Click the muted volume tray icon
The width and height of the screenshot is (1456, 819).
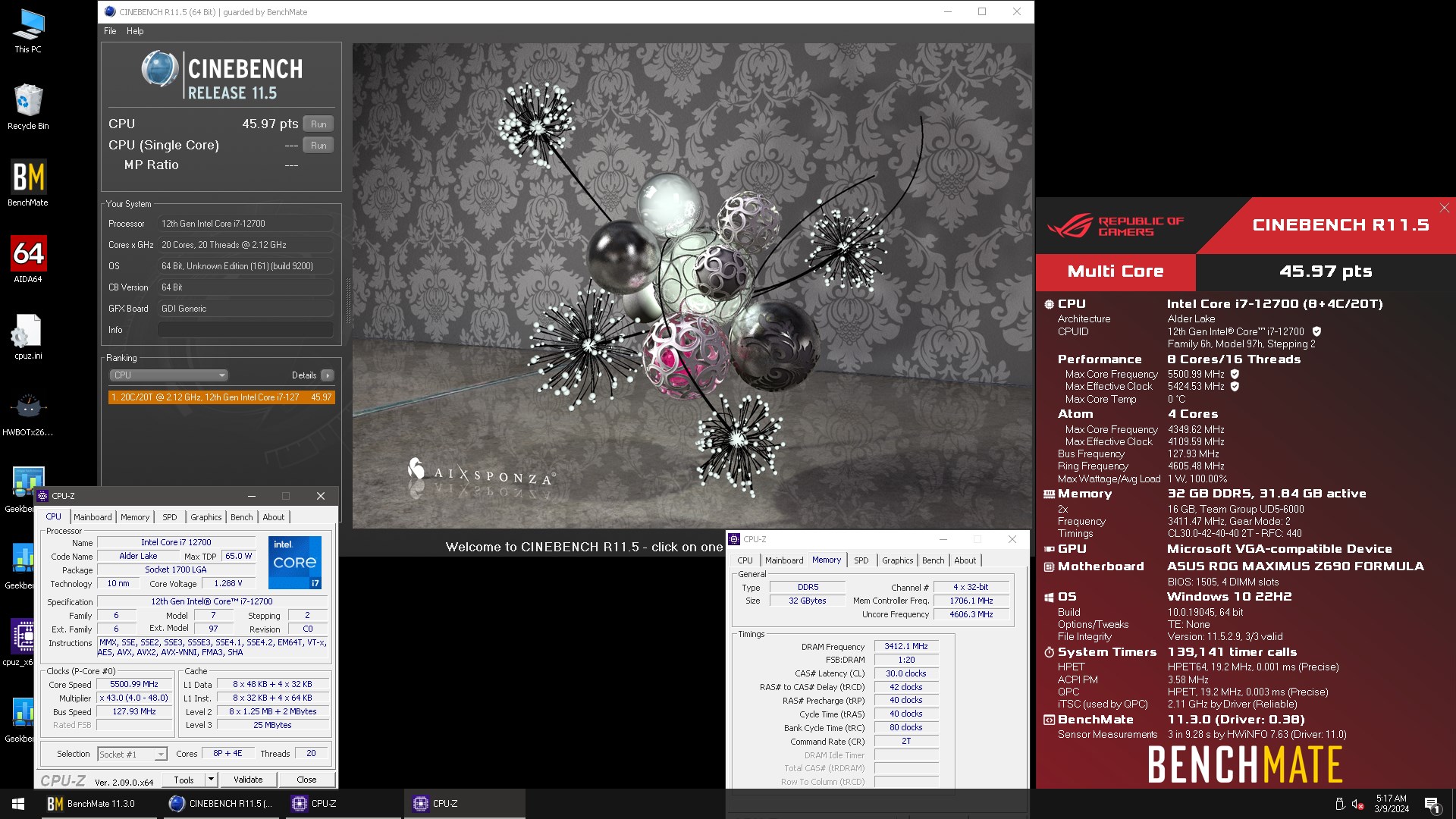click(1358, 804)
